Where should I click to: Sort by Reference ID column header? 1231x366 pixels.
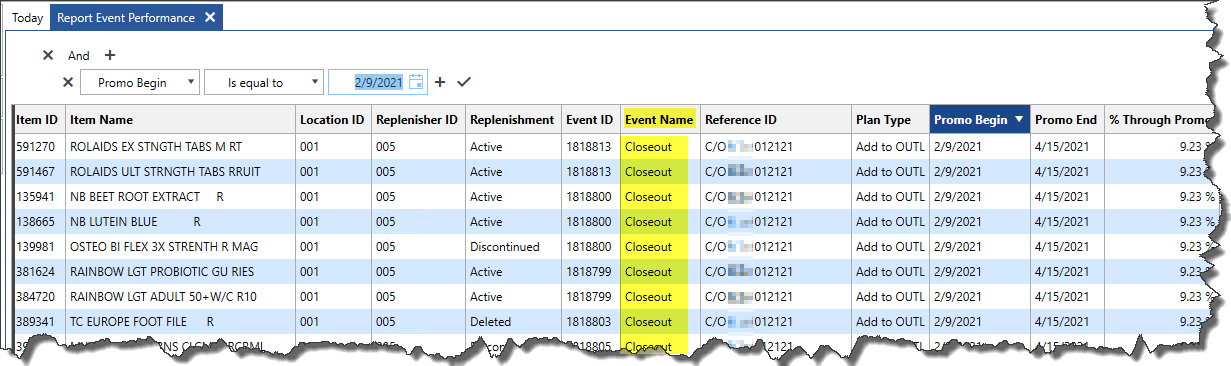coord(776,120)
